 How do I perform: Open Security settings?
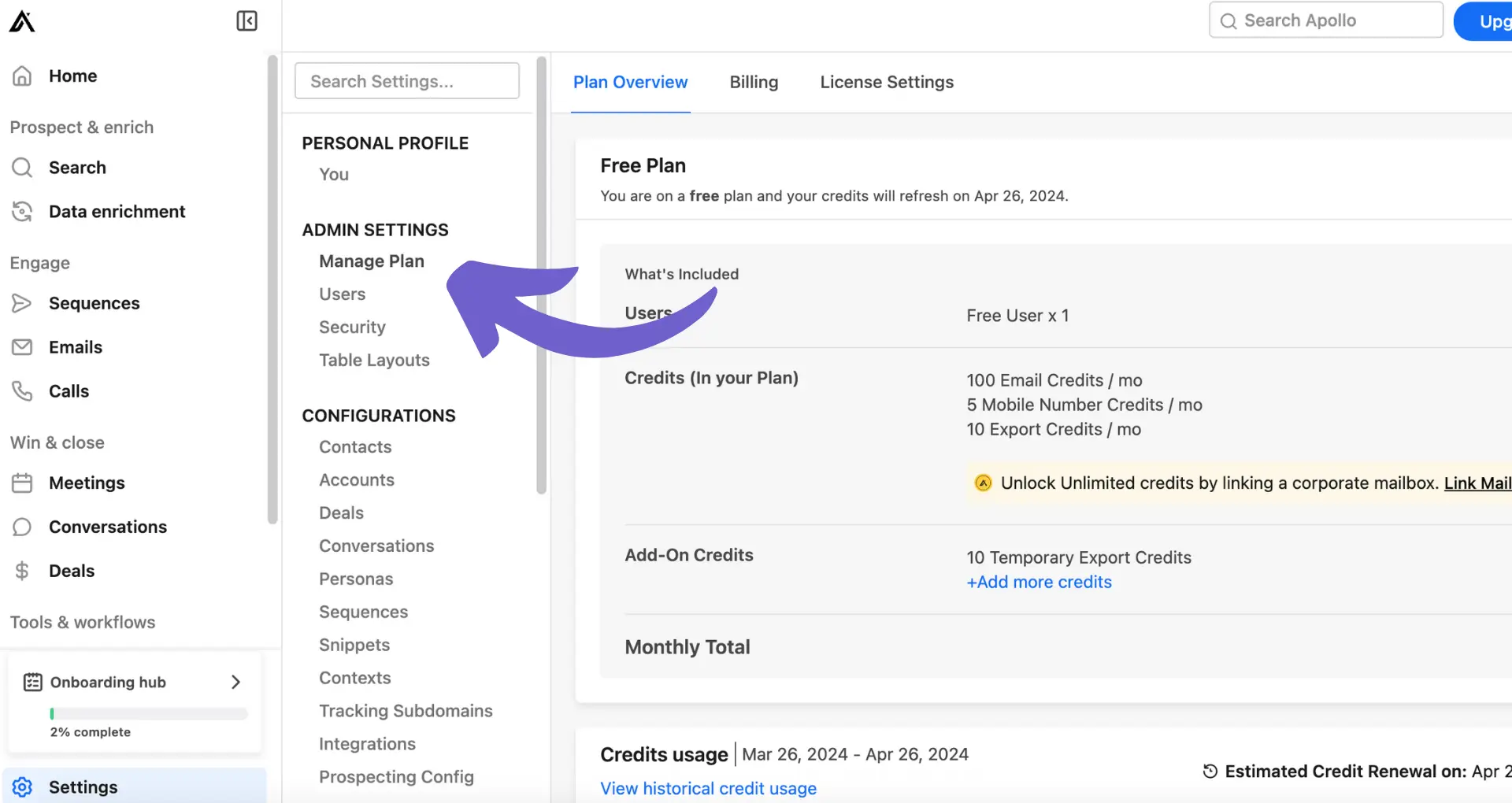tap(352, 327)
